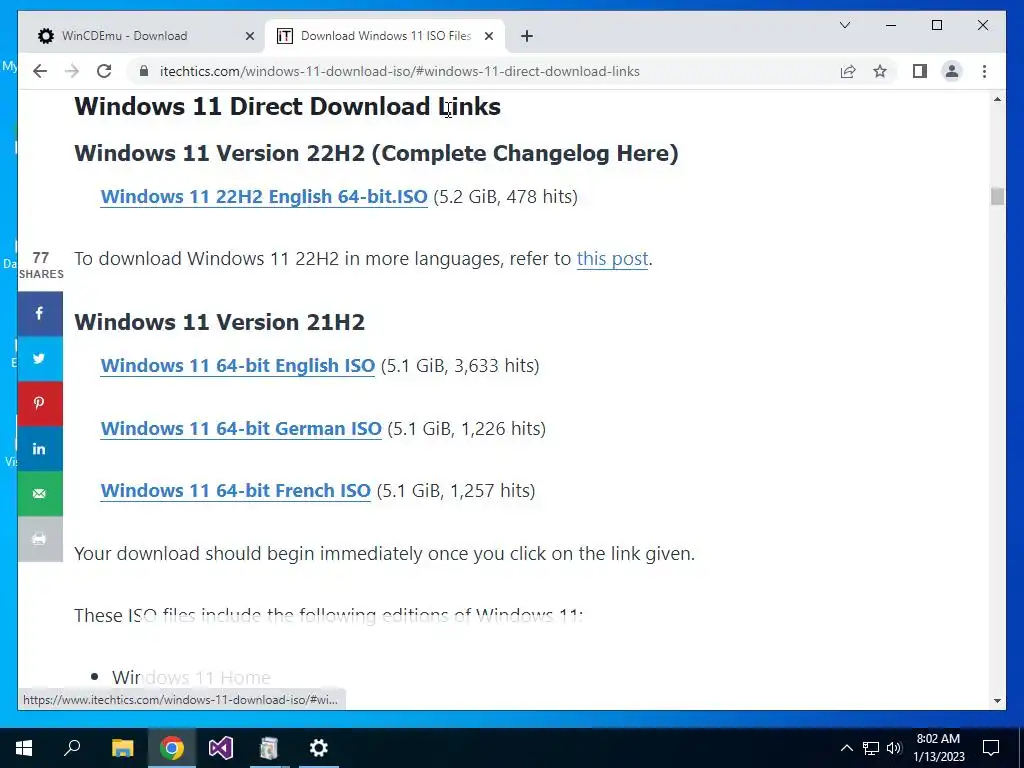This screenshot has height=768, width=1024.
Task: Open File Explorer from taskbar
Action: click(x=122, y=748)
